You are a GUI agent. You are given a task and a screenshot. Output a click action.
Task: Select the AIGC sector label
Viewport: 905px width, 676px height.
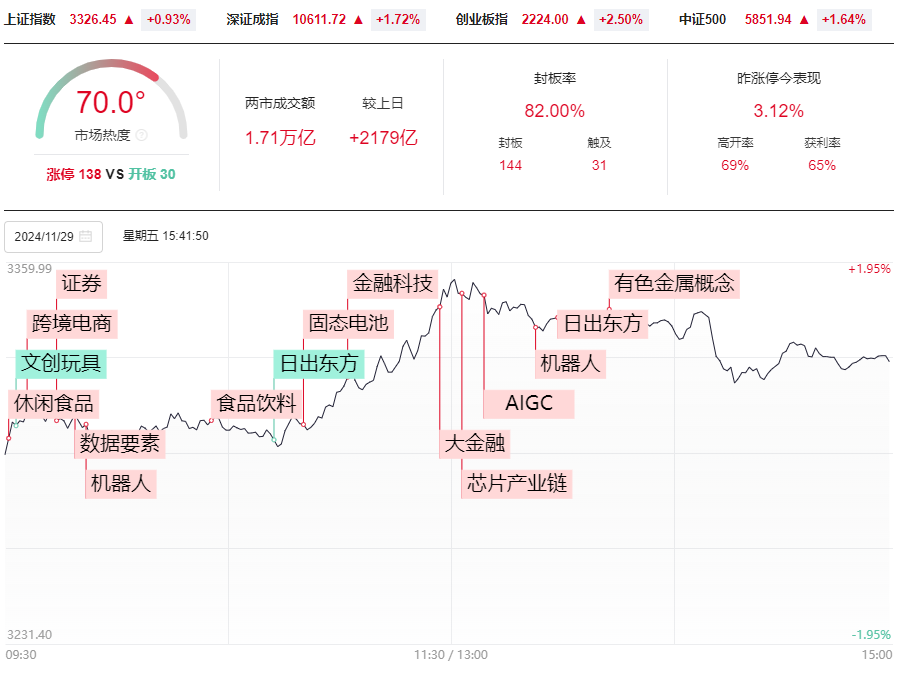pos(529,404)
